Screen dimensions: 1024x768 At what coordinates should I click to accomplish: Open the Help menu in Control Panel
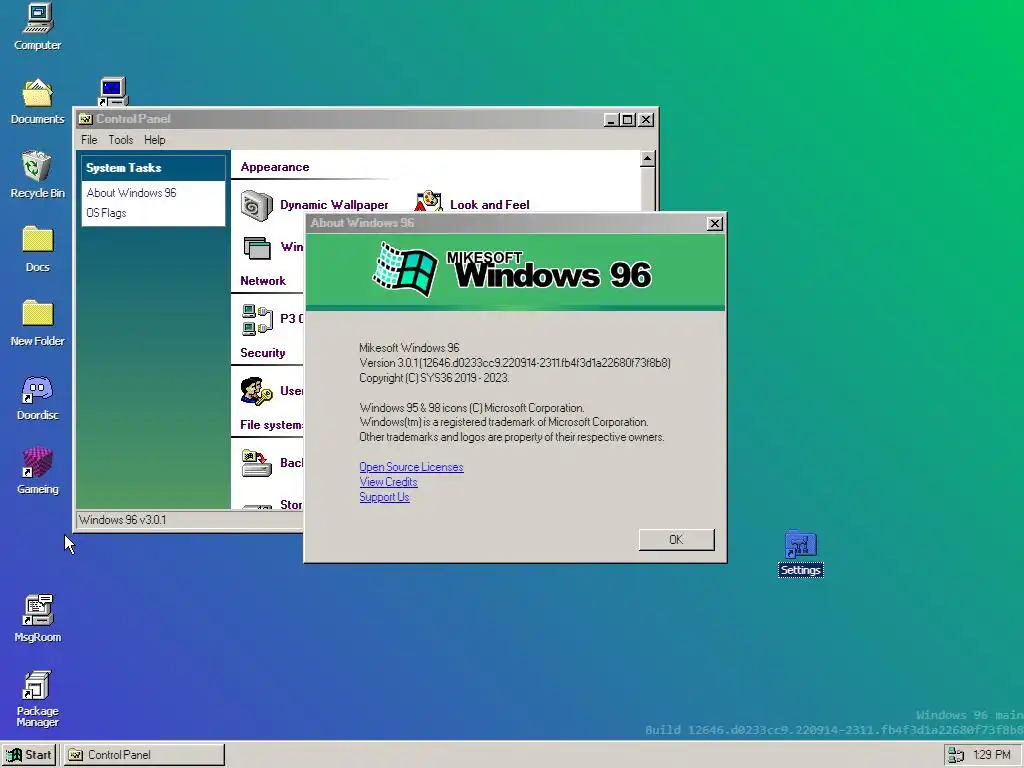coord(155,140)
